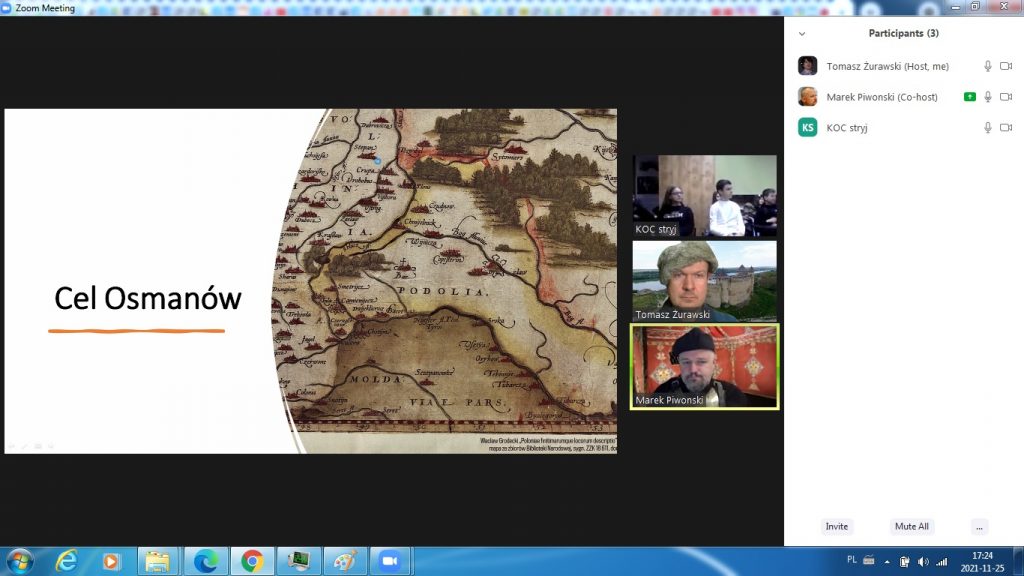Click Marek Piwonski's video camera icon
The width and height of the screenshot is (1024, 576).
pos(1006,97)
